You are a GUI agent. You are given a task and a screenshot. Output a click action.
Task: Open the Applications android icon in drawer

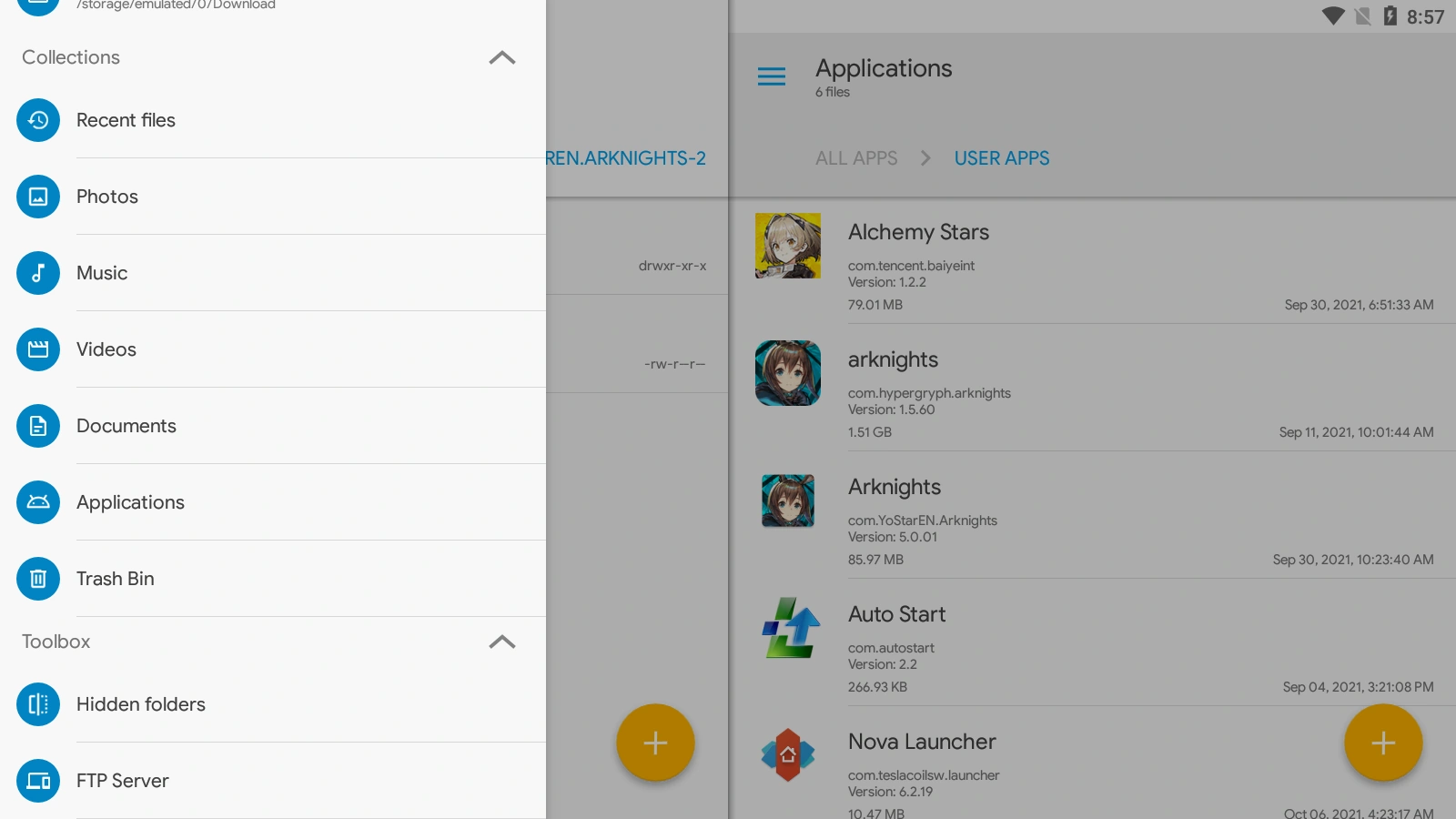tap(38, 502)
